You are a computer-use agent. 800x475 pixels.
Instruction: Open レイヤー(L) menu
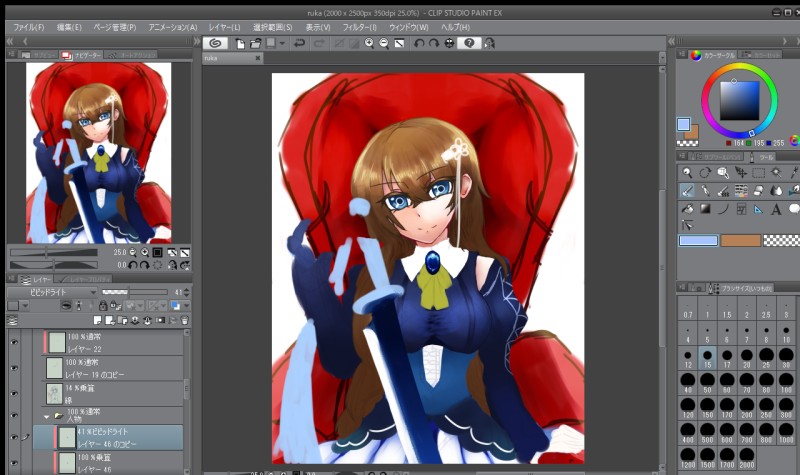tap(224, 27)
